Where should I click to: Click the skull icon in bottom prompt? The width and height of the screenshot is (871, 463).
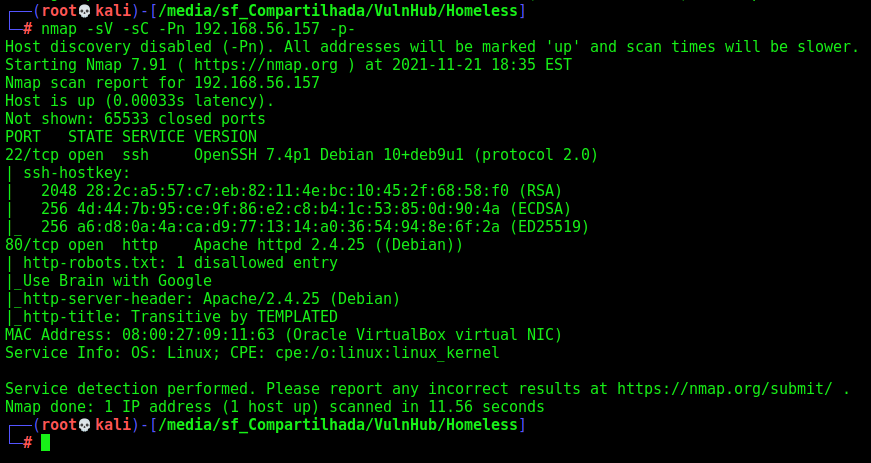(x=84, y=425)
